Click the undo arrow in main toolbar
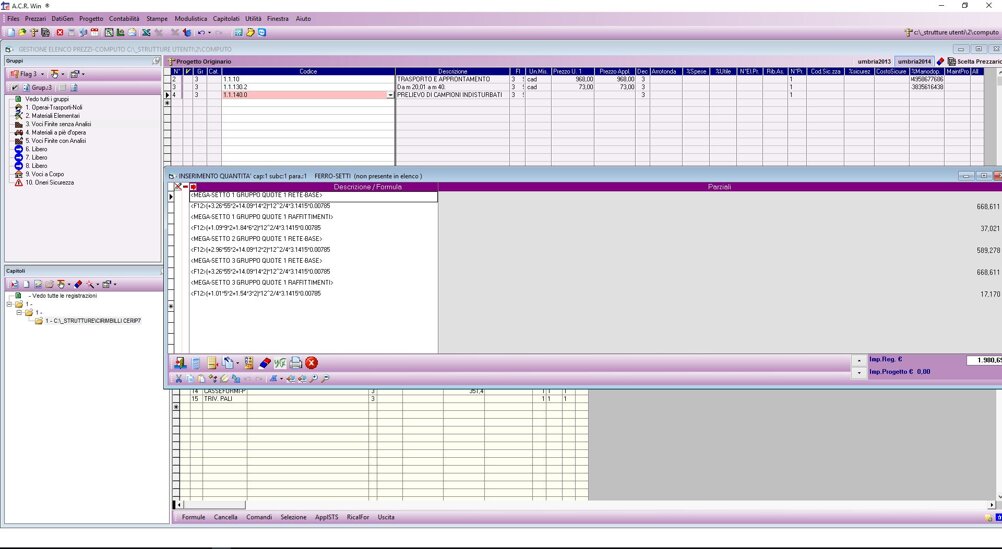The height and width of the screenshot is (549, 1002). click(201, 33)
